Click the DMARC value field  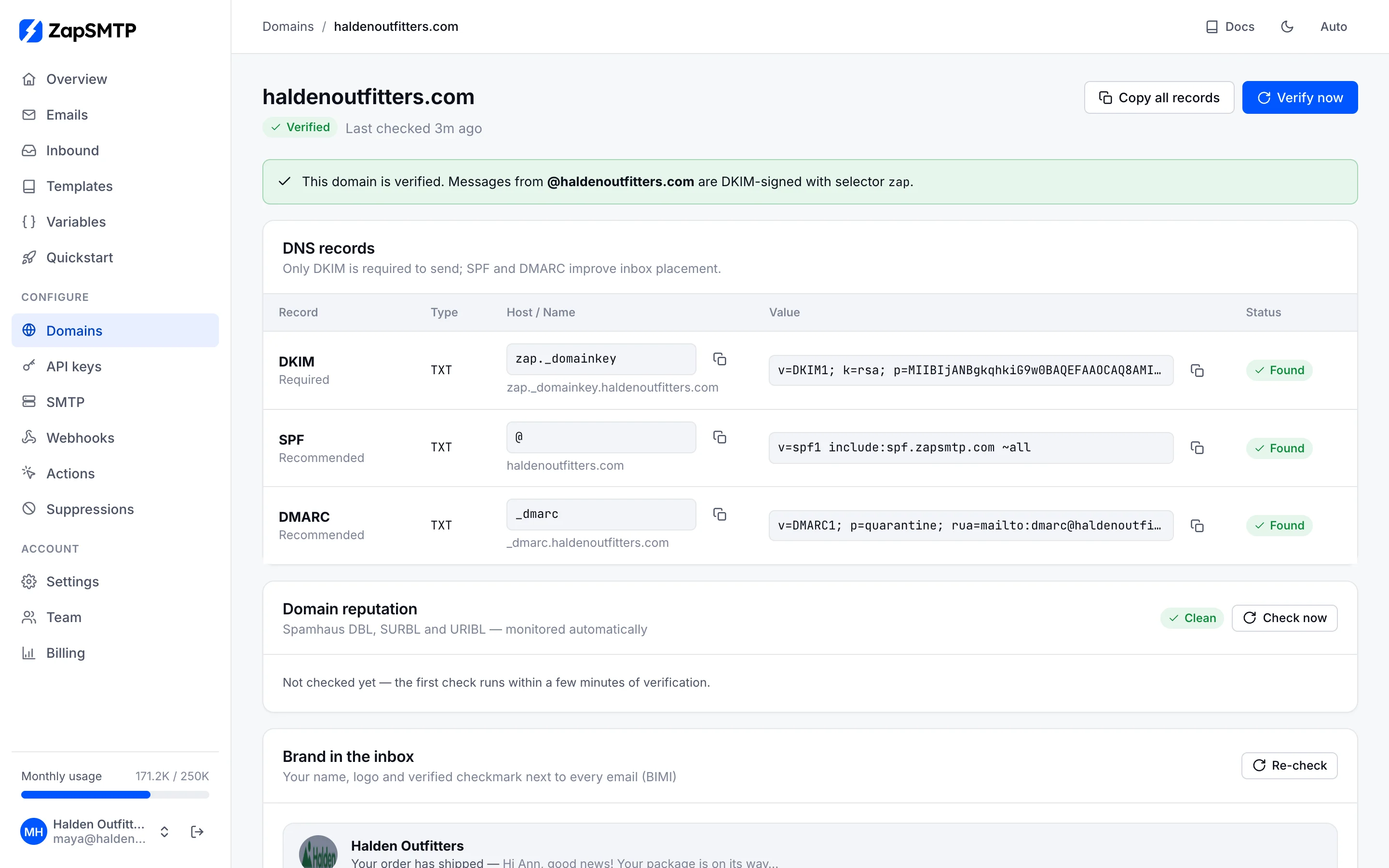pyautogui.click(x=970, y=526)
